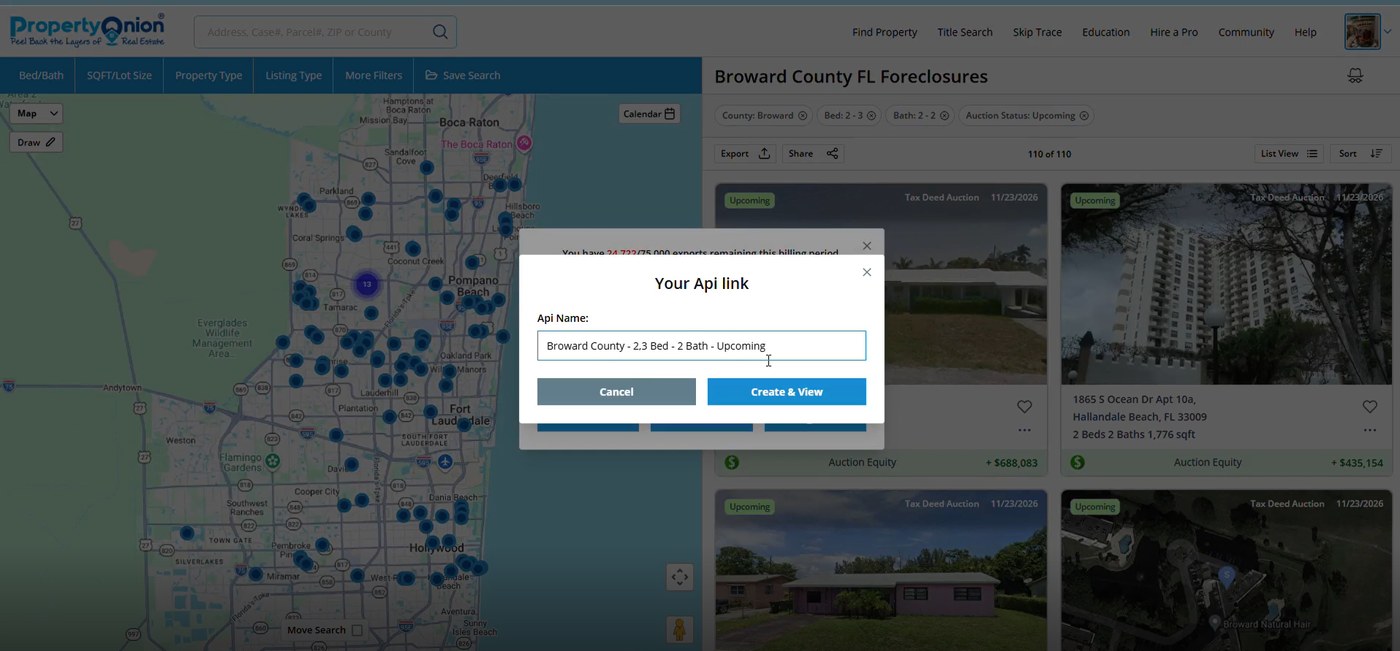The width and height of the screenshot is (1400, 651).
Task: Open more options for 1865 S Ocean listing
Action: click(x=1370, y=430)
